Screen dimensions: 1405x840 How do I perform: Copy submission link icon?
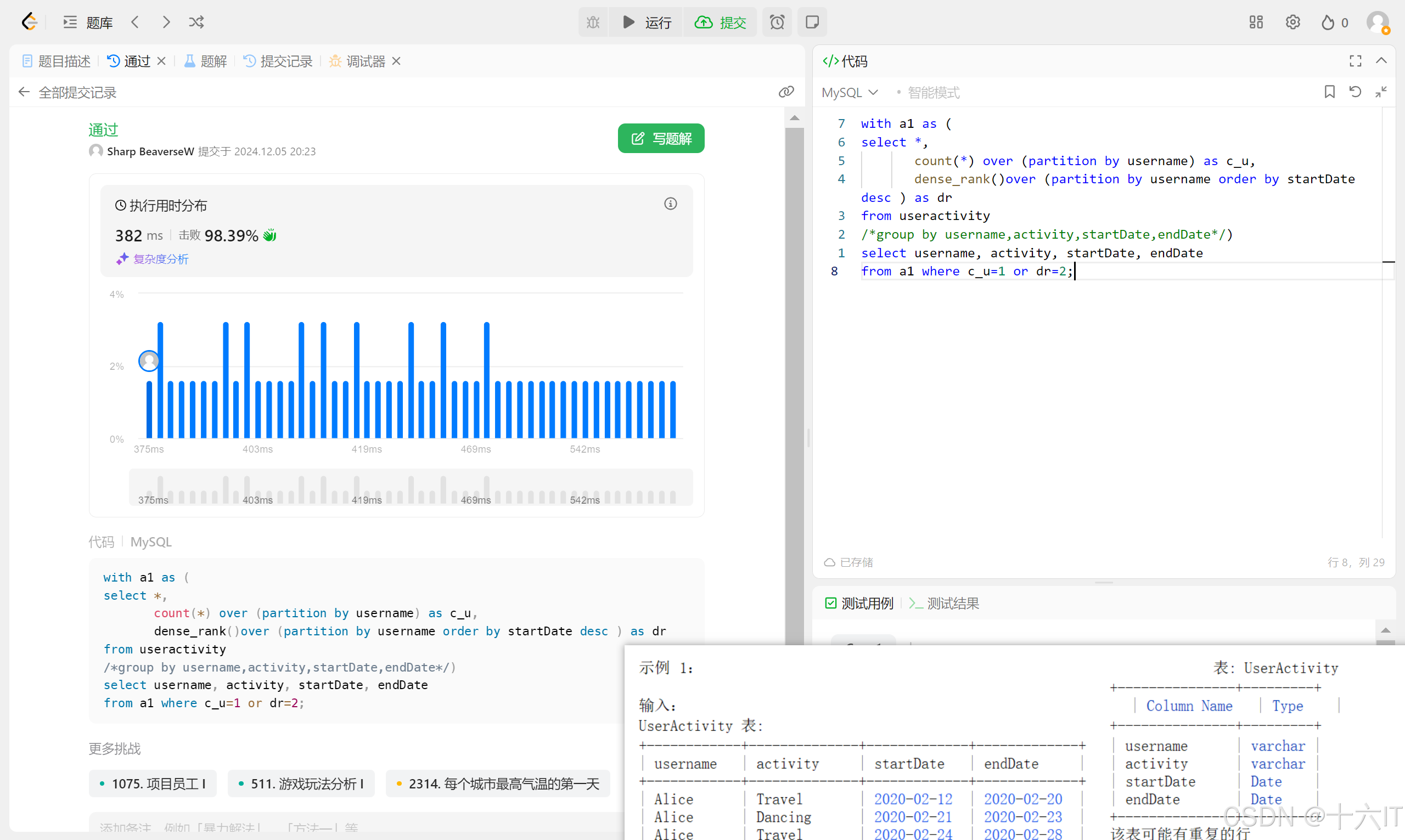[786, 92]
